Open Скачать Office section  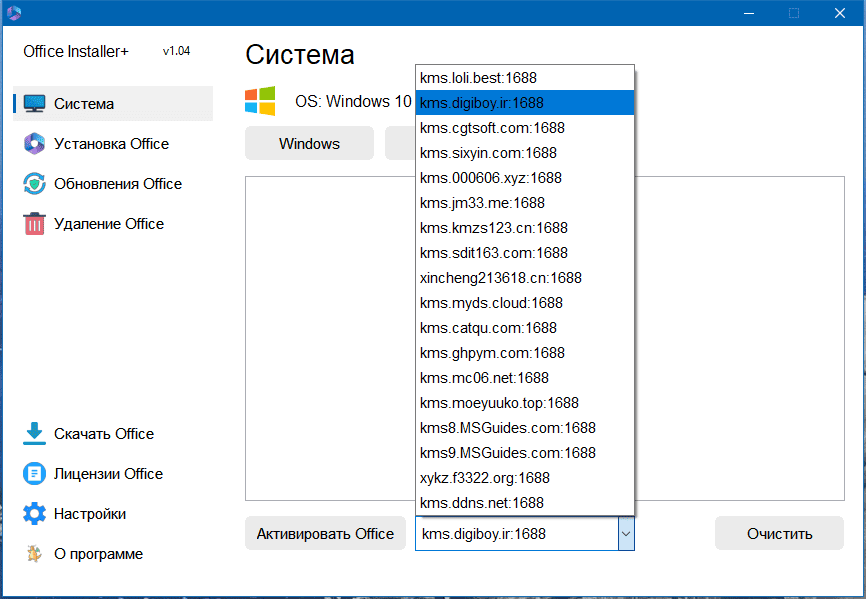pos(104,434)
